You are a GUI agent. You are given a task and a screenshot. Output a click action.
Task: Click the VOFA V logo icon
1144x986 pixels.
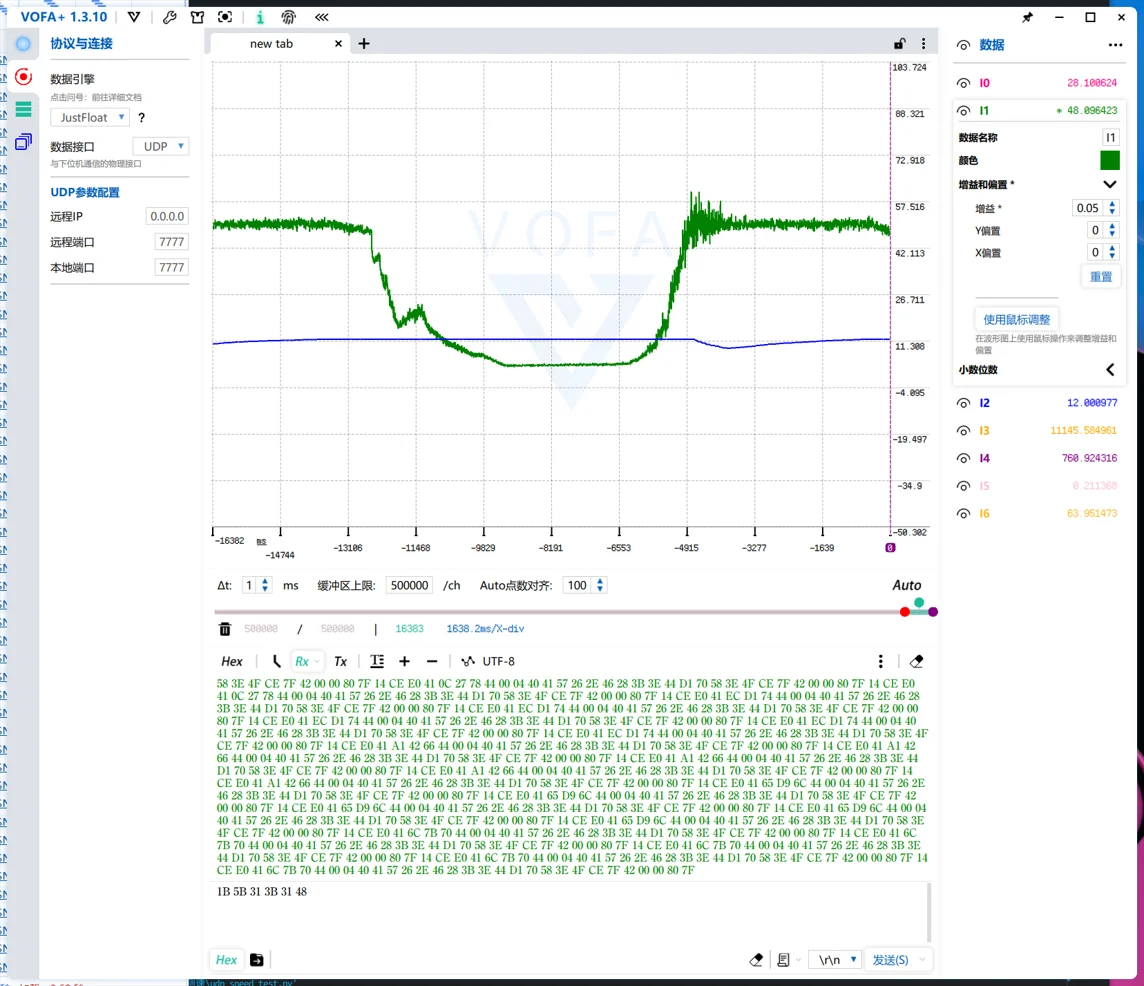[x=134, y=17]
